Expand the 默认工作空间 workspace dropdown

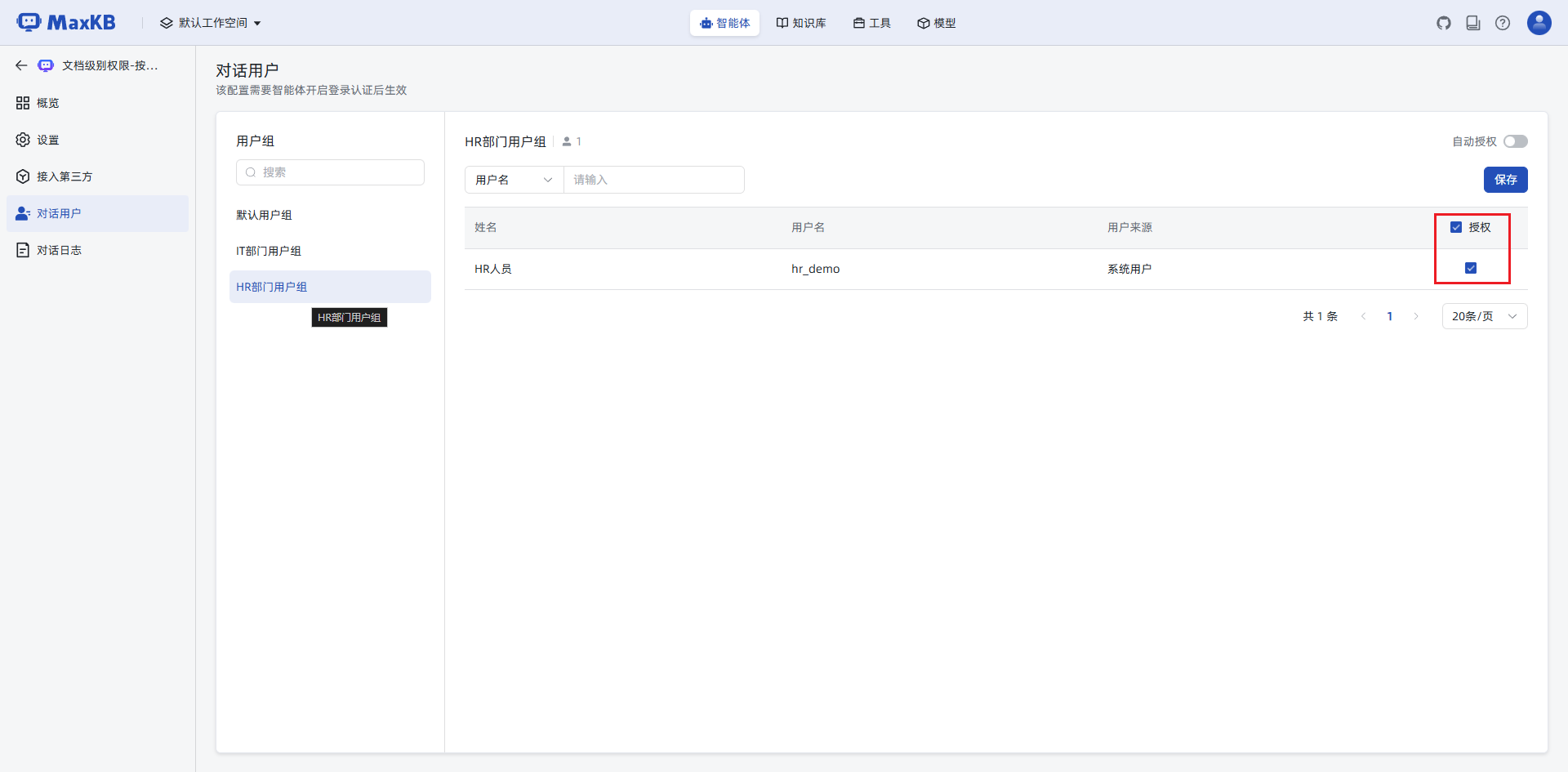point(211,23)
